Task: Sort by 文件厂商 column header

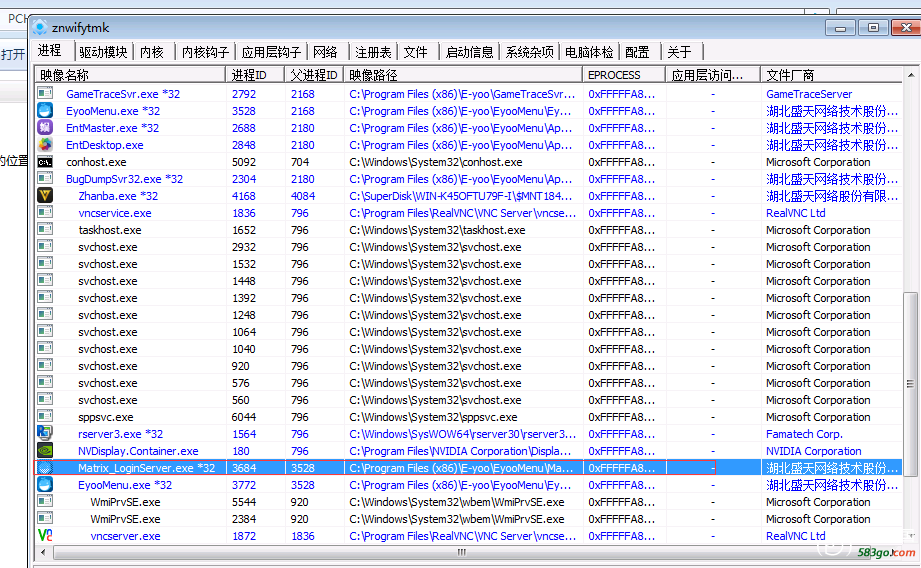Action: click(831, 75)
